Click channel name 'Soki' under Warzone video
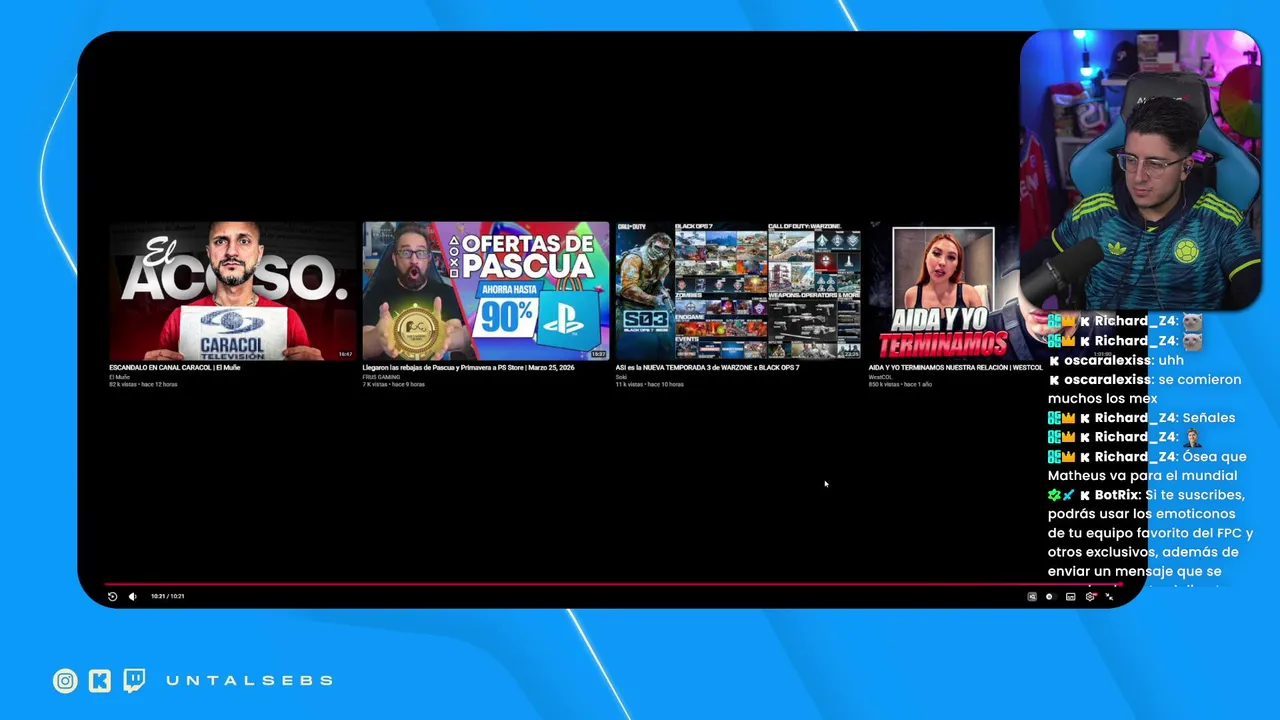 pos(620,377)
